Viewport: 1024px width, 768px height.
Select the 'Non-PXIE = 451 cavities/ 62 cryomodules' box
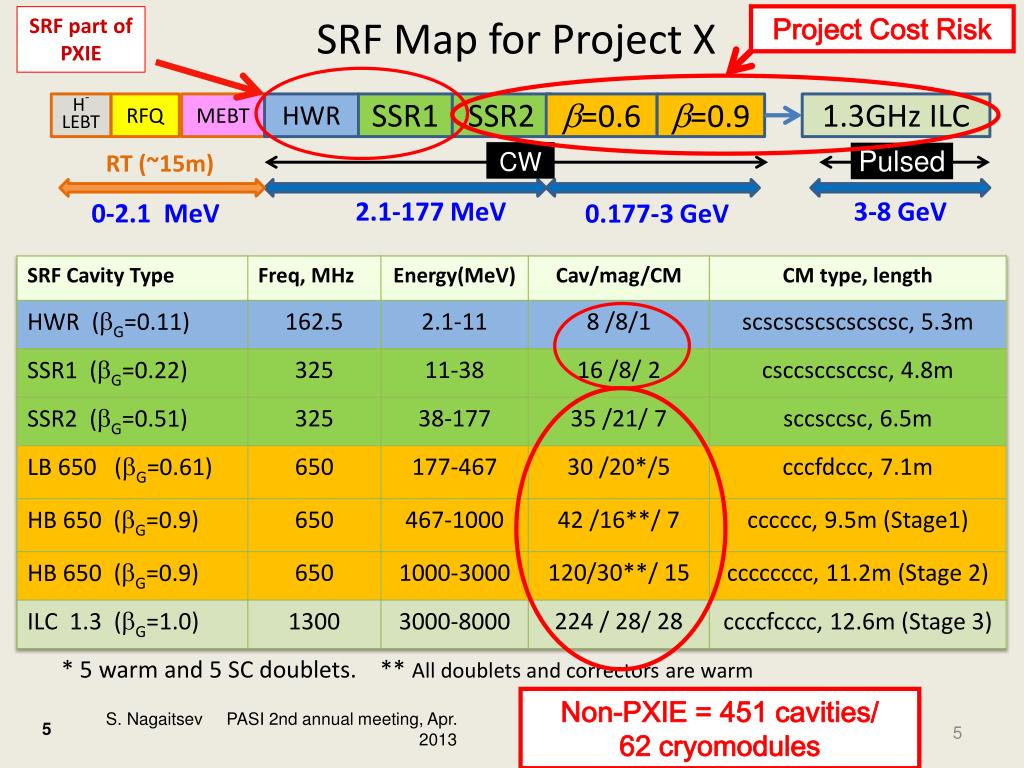pos(720,729)
